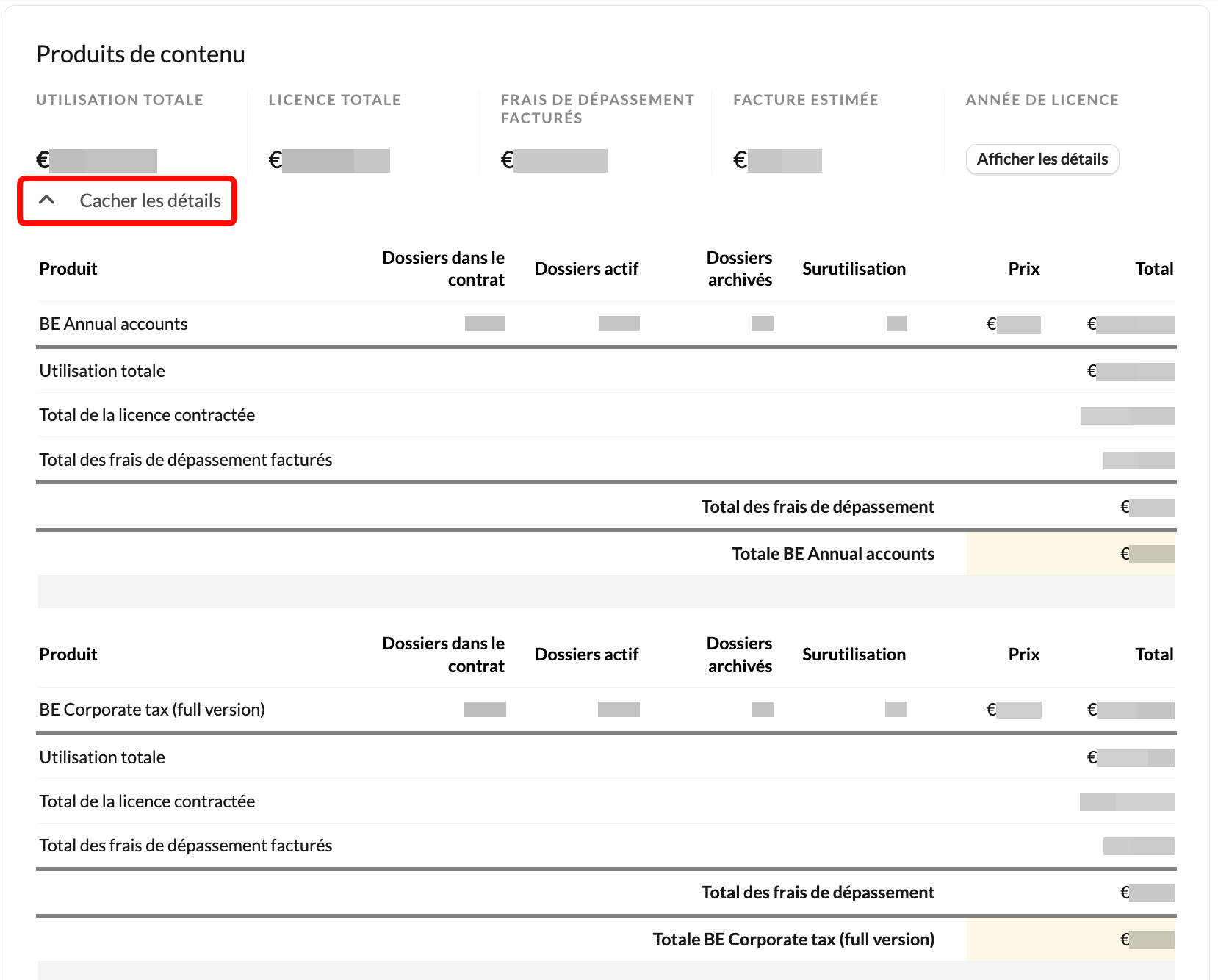The image size is (1218, 980).
Task: Click 'Dossiers actif' header in first table
Action: pos(586,269)
